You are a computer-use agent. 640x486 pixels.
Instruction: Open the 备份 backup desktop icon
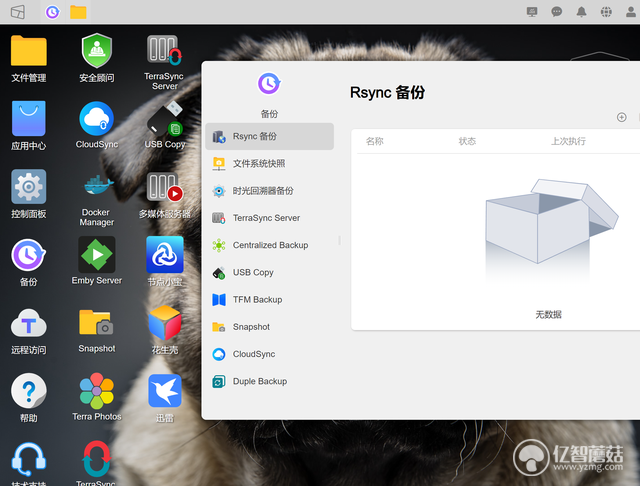[29, 255]
